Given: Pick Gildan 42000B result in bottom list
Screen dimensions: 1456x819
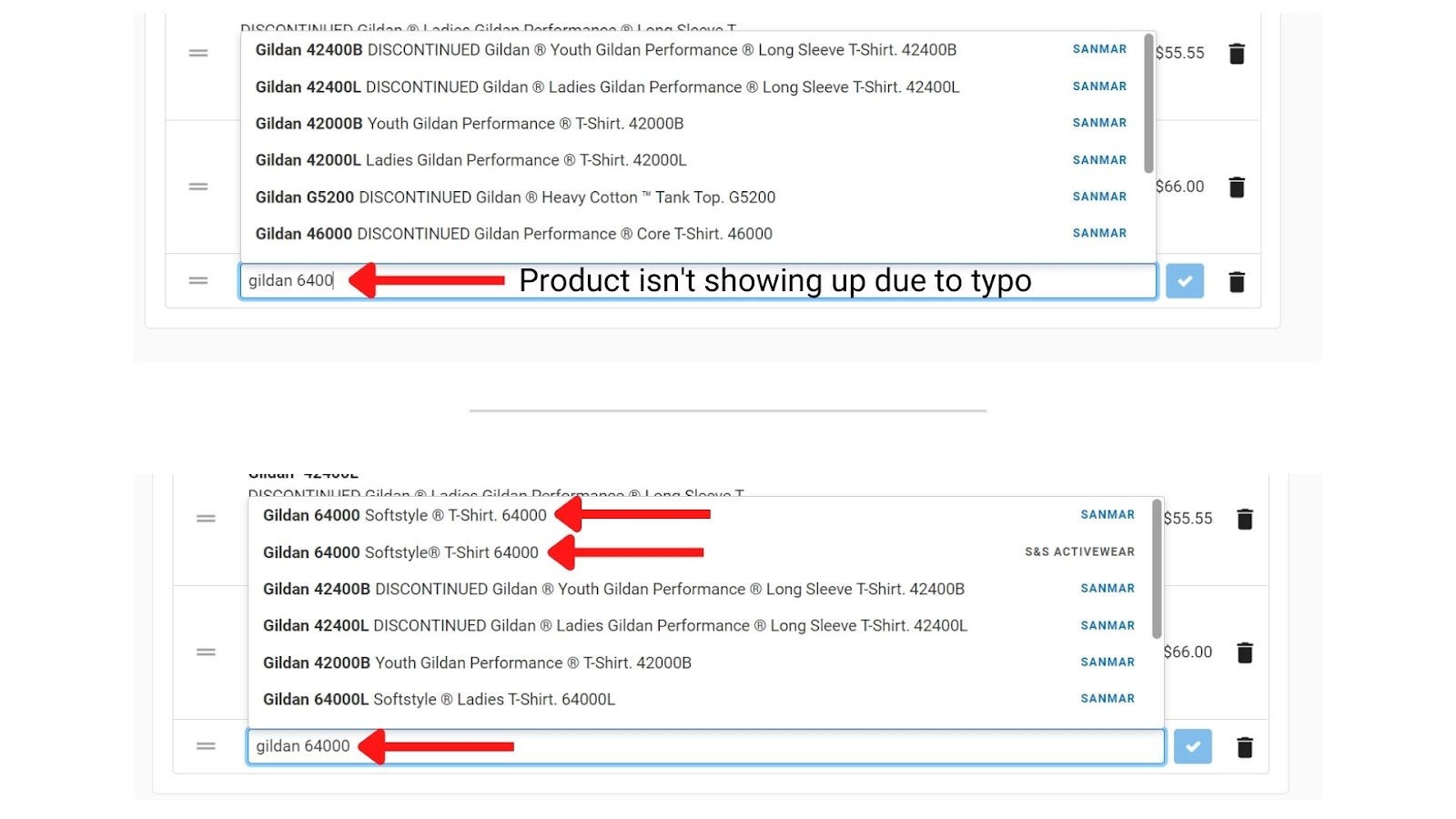Looking at the screenshot, I should click(701, 662).
